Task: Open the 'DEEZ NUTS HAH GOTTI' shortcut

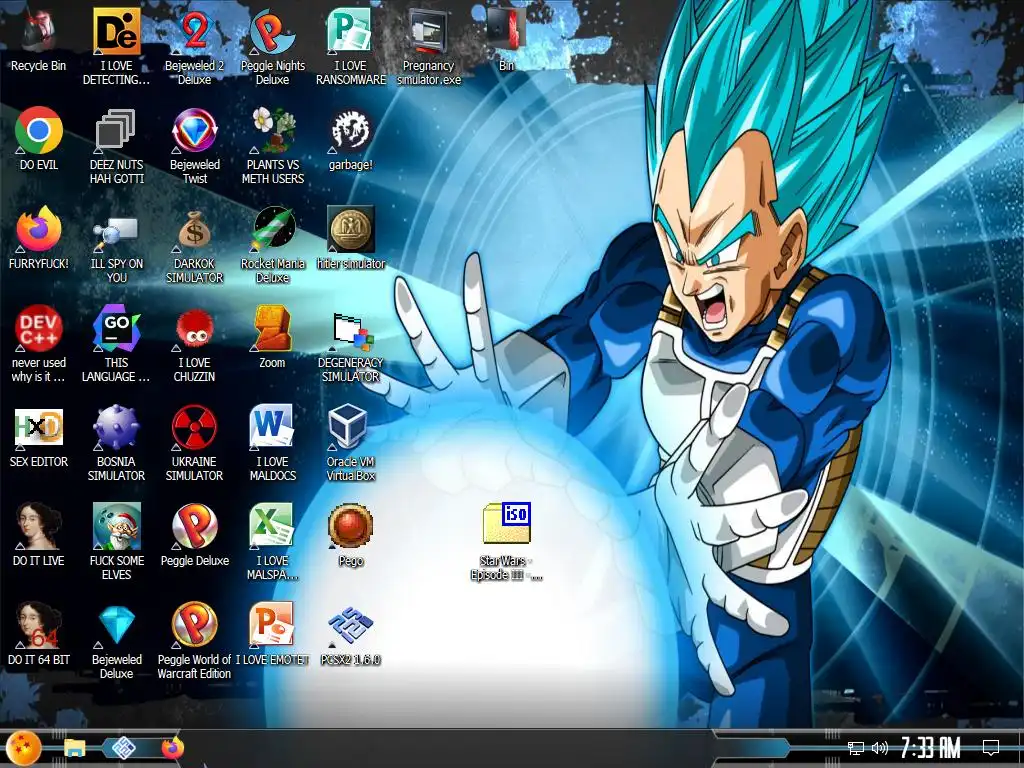Action: click(116, 130)
